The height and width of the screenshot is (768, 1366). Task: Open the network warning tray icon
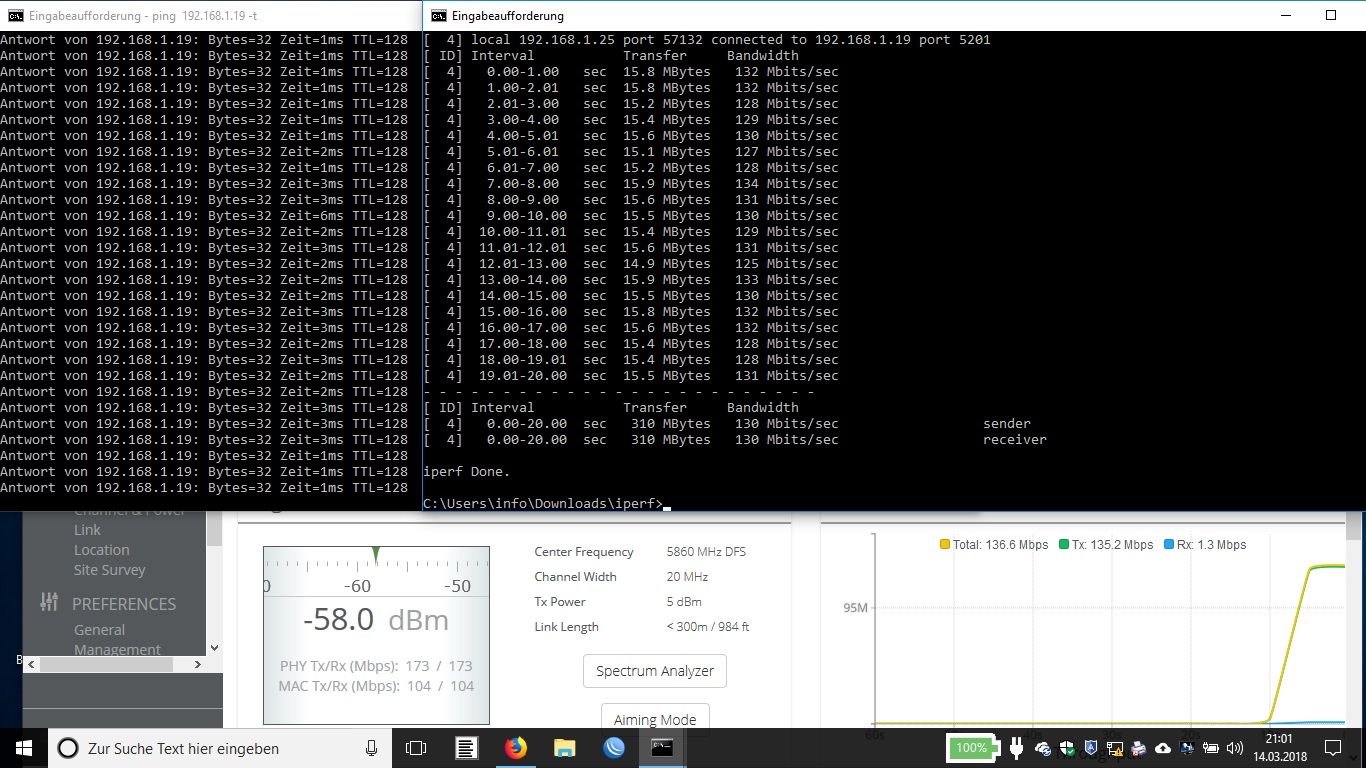pos(1114,748)
